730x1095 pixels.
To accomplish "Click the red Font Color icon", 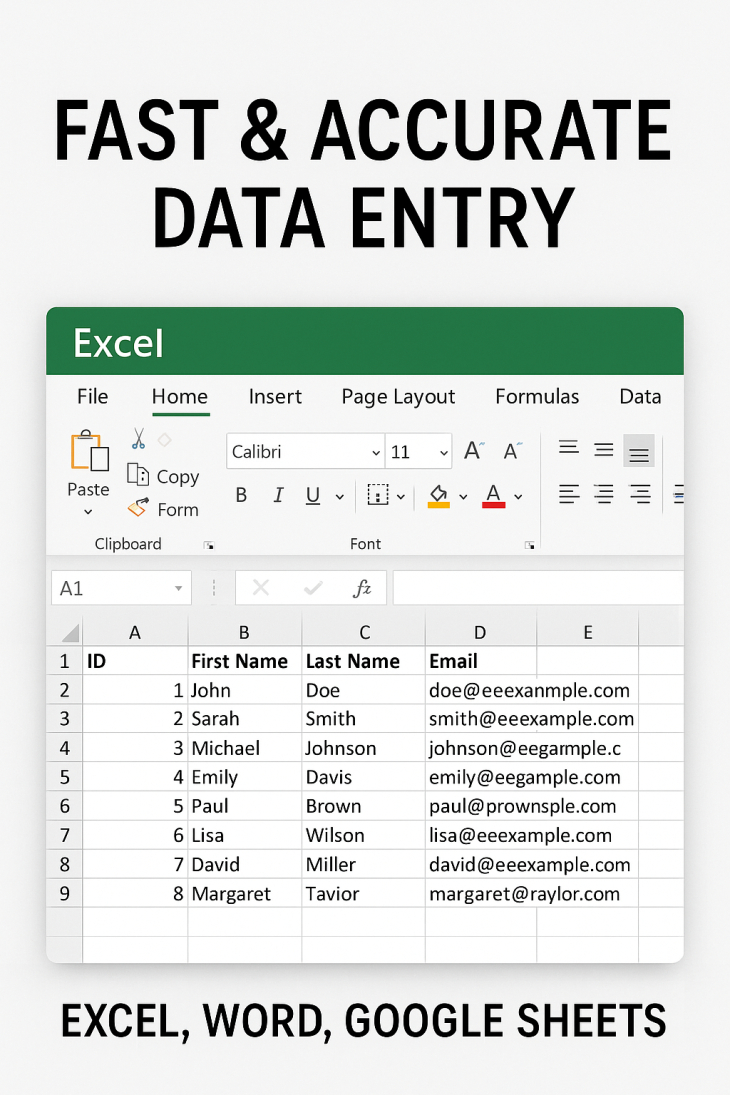I will click(494, 496).
